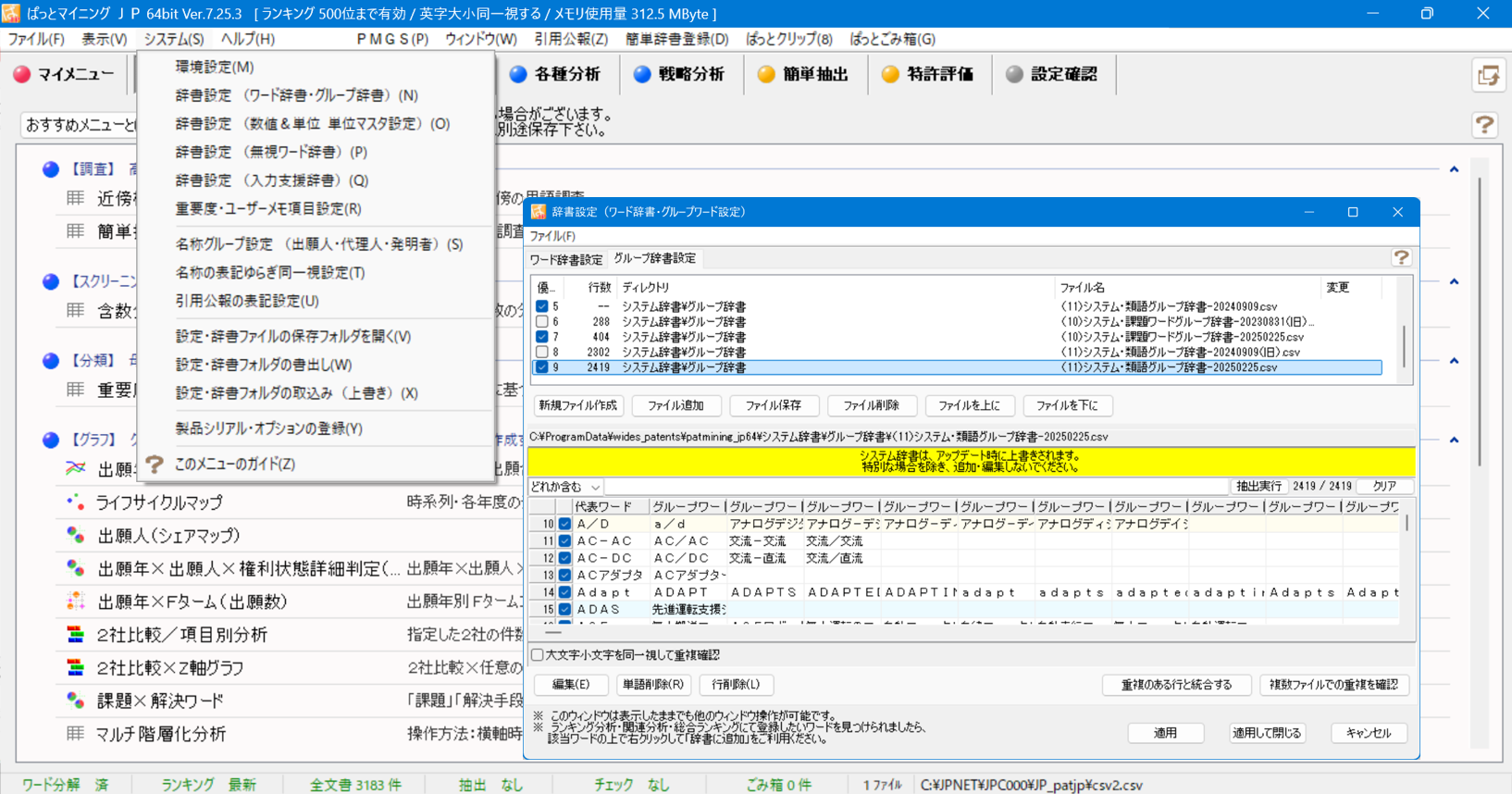Switch to グループ辞書設定 tab
Viewport: 1512px width, 794px height.
(x=655, y=258)
